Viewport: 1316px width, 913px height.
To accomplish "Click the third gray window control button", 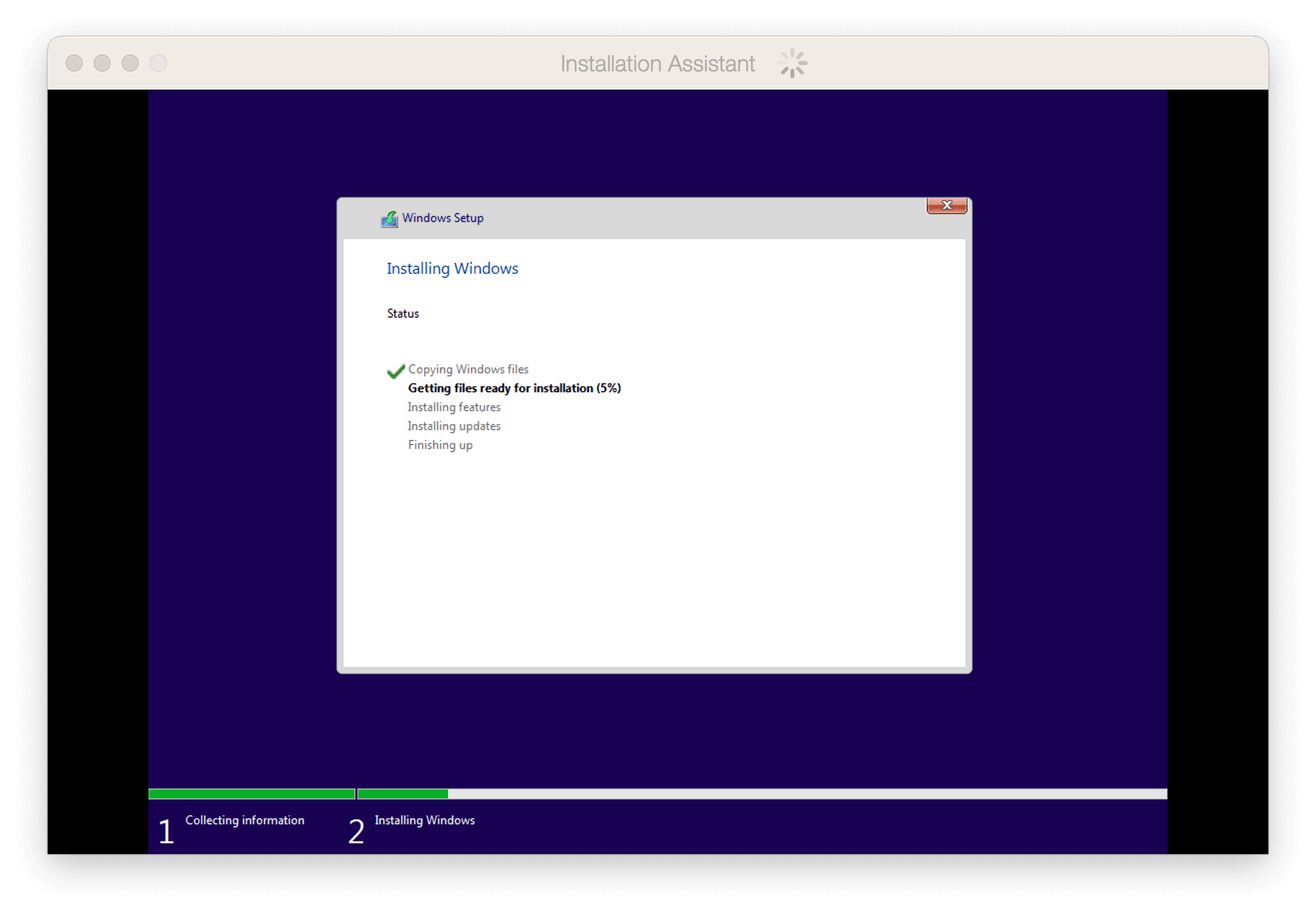I will pyautogui.click(x=130, y=63).
